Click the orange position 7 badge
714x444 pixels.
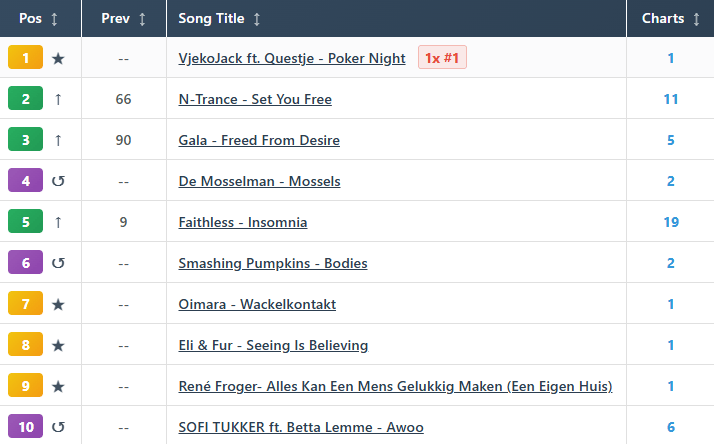click(26, 303)
